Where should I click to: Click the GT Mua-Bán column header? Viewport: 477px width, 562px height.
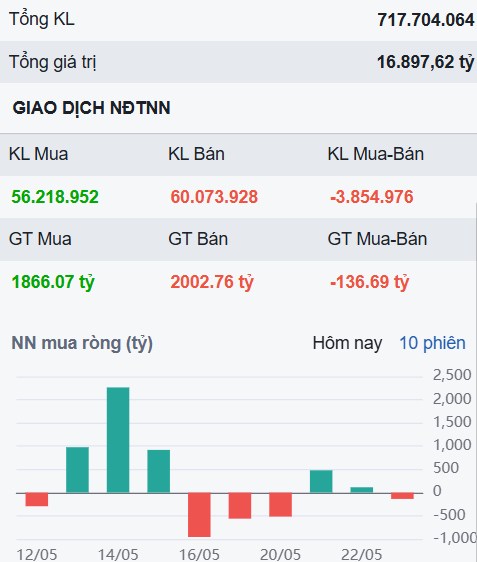tap(377, 239)
